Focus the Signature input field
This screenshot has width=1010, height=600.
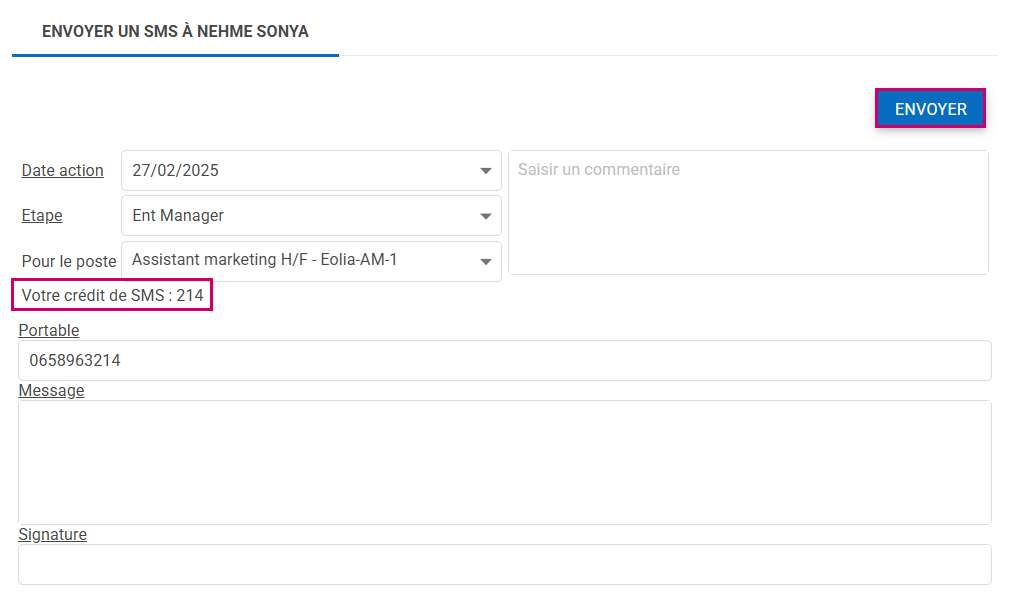(504, 565)
